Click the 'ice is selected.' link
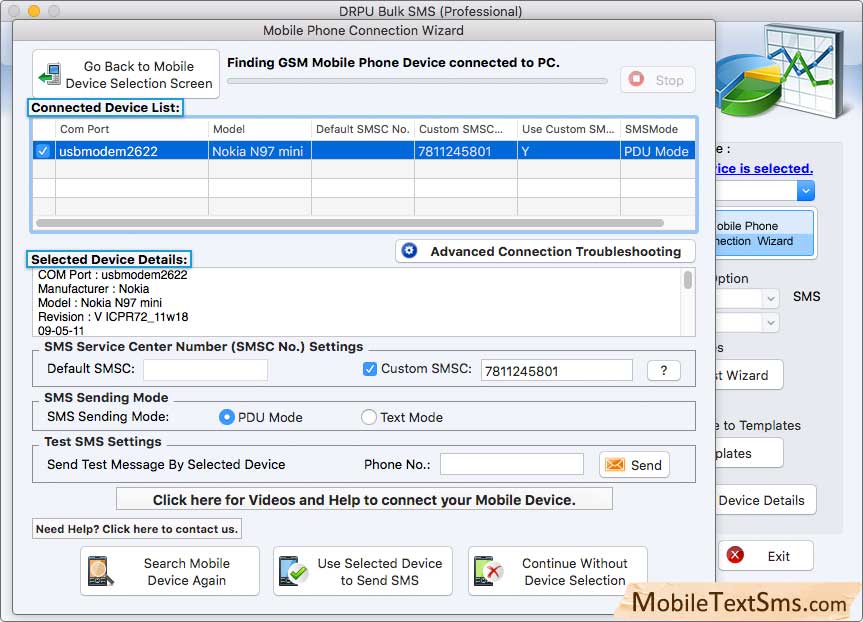This screenshot has height=622, width=863. click(764, 168)
